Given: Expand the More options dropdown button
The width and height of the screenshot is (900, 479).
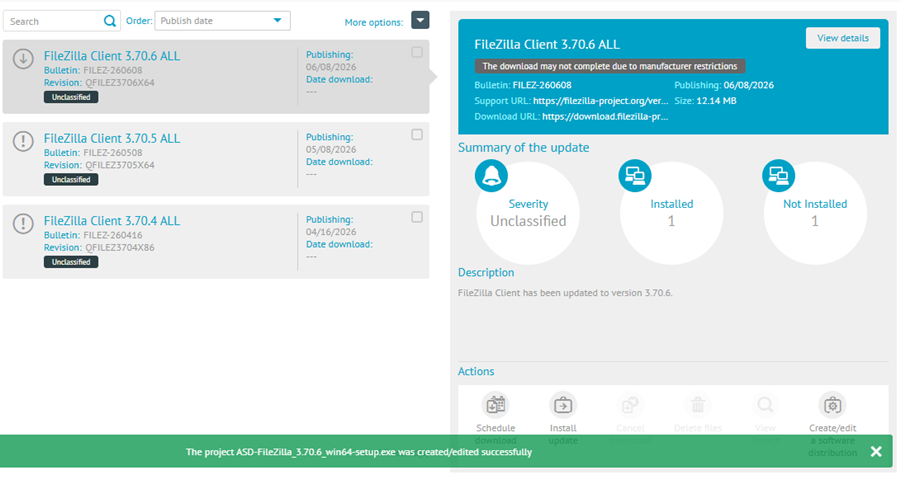Looking at the screenshot, I should point(420,21).
